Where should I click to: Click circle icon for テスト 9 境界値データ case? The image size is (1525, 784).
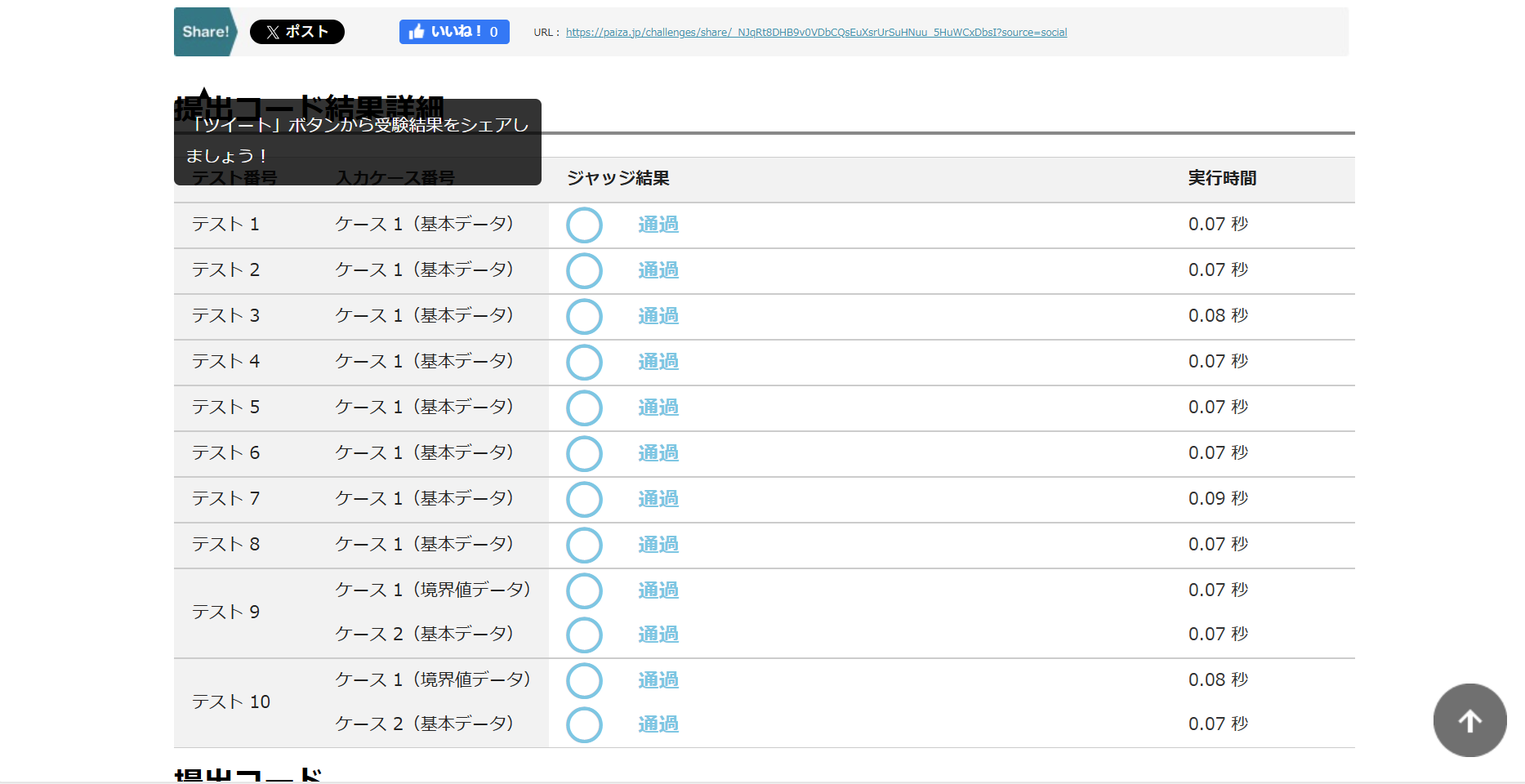click(584, 591)
